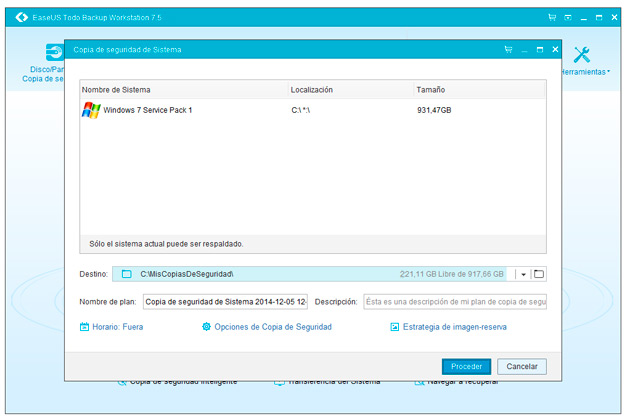Click the Descripción input field
This screenshot has width=625, height=419.
[x=455, y=302]
